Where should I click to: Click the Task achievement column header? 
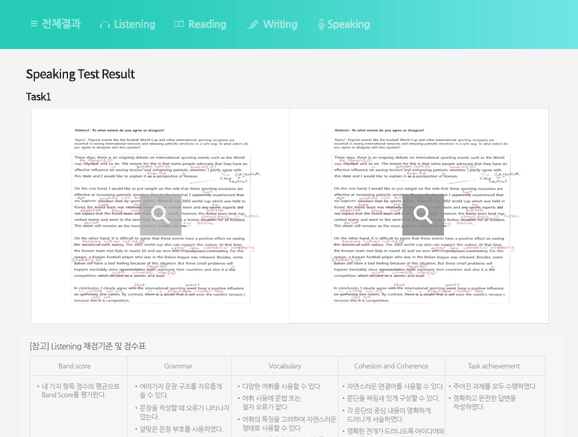point(494,366)
